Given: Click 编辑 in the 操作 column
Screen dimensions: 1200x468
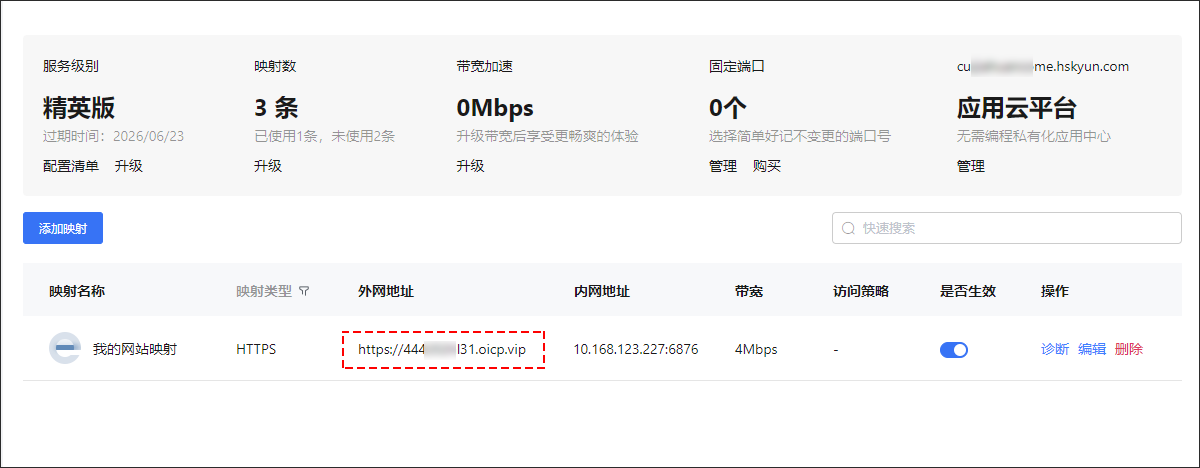Looking at the screenshot, I should (1091, 349).
